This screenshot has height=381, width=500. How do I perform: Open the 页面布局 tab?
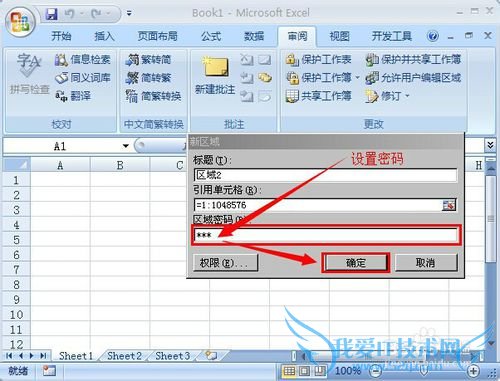click(157, 36)
